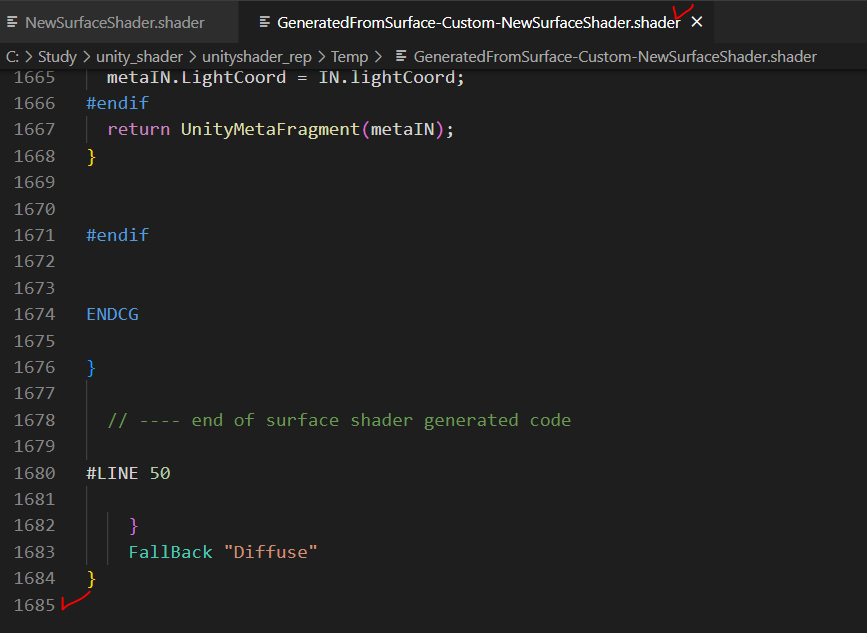Click the yellow closing brace on line 1684

pos(91,579)
